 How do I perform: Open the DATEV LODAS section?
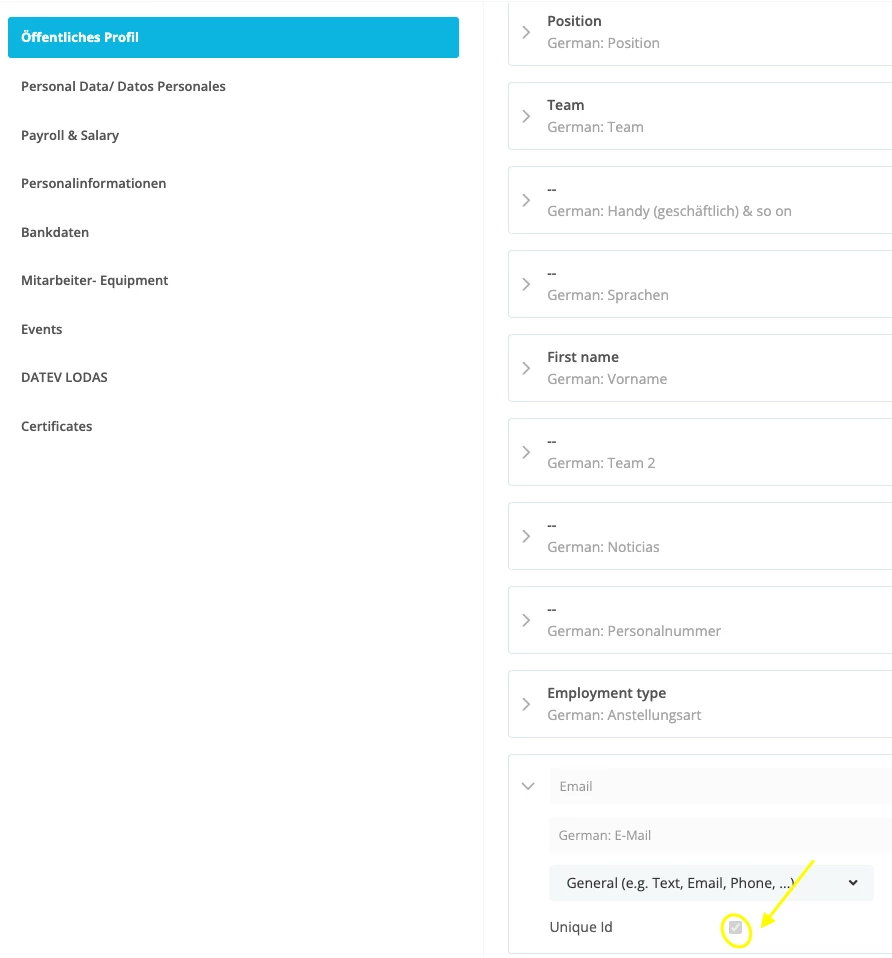tap(64, 378)
